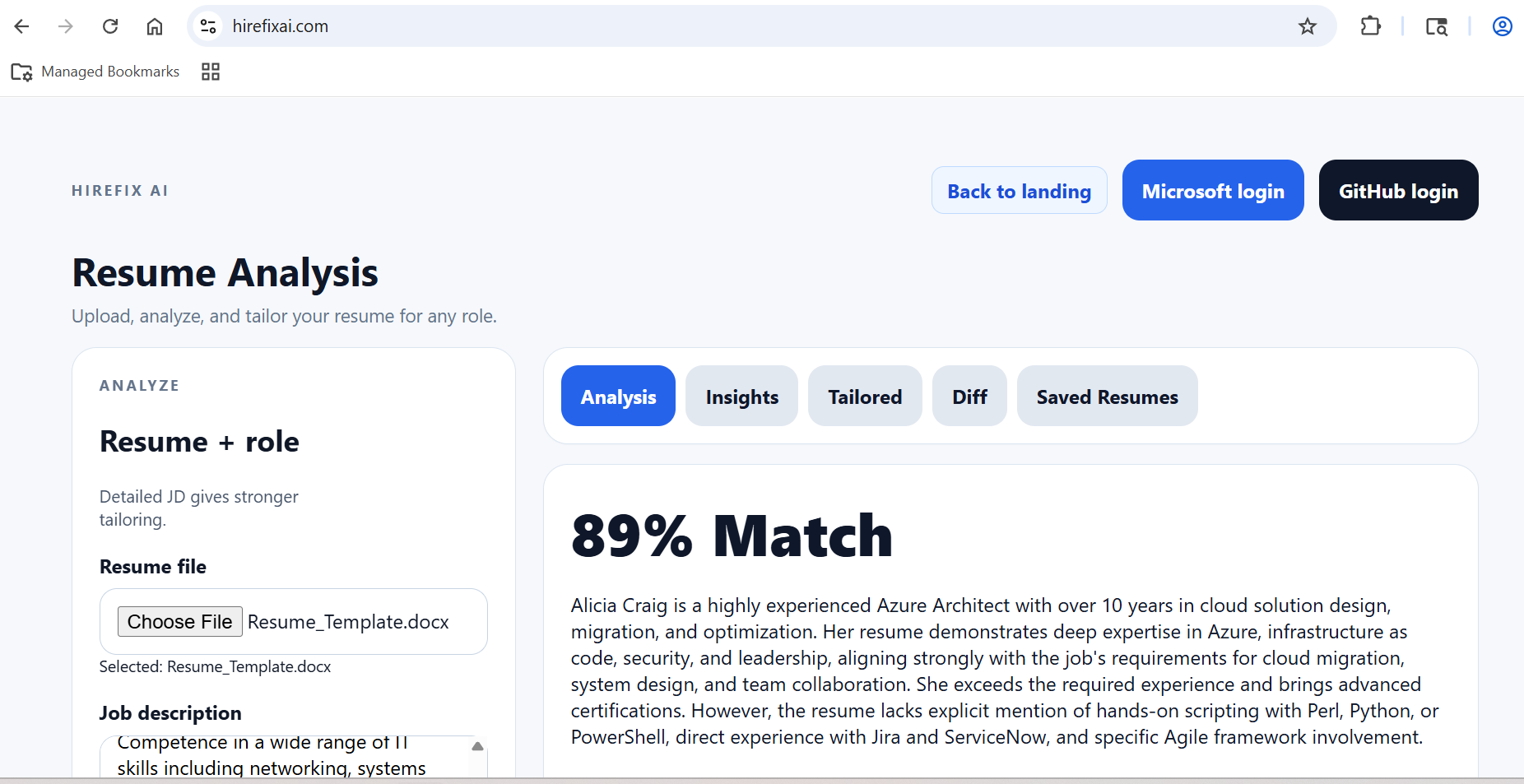Open the Tailored tab
Viewport: 1524px width, 784px height.
pos(865,397)
